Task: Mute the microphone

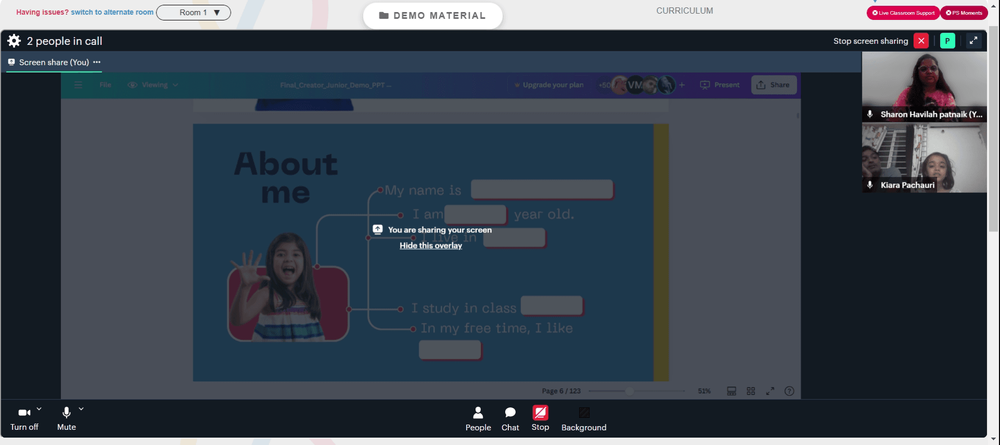Action: 66,418
